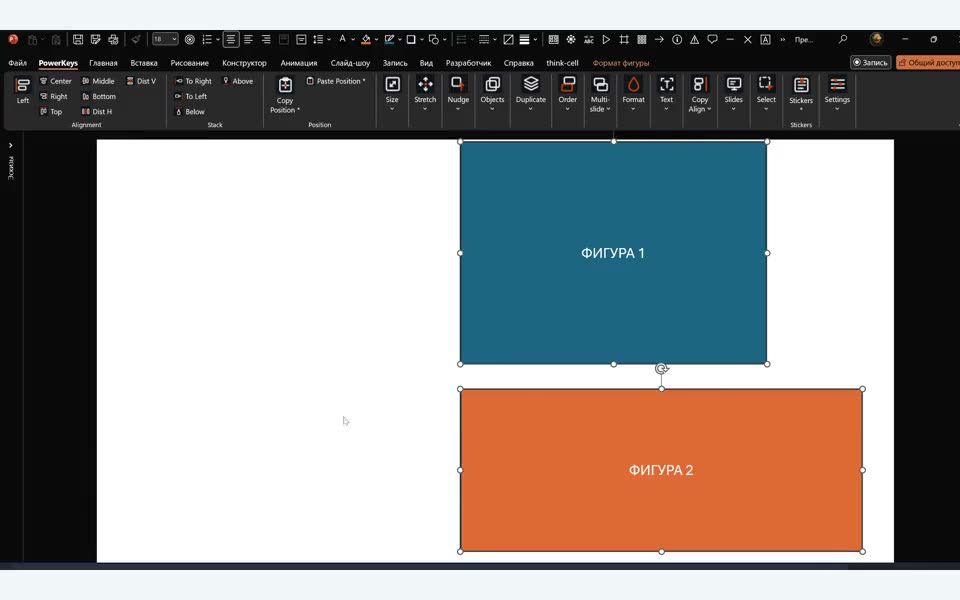Switch to Формат фигуры tab
Viewport: 960px width, 600px height.
(621, 63)
